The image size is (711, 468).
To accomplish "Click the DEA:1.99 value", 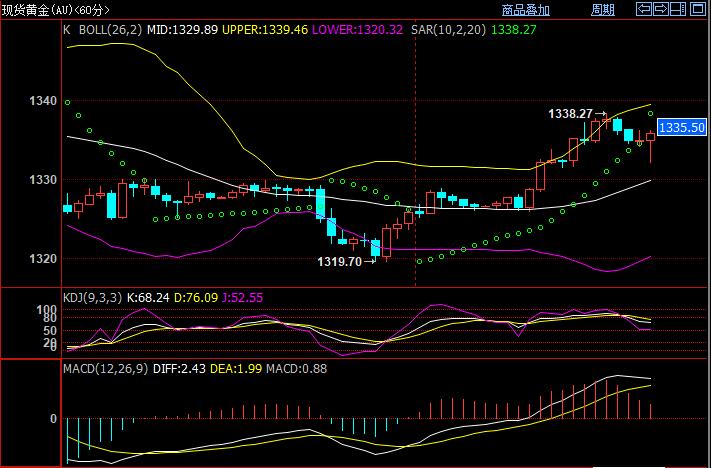I will (236, 368).
